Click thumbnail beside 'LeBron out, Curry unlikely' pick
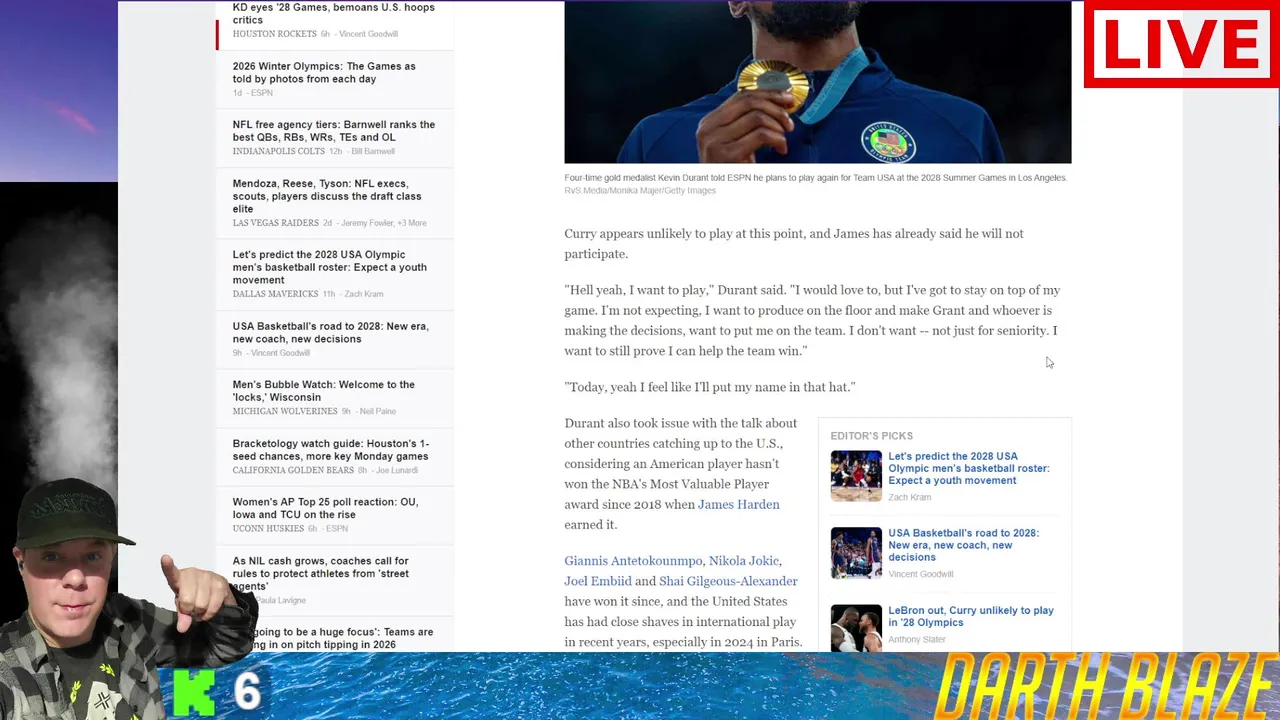 coord(856,628)
